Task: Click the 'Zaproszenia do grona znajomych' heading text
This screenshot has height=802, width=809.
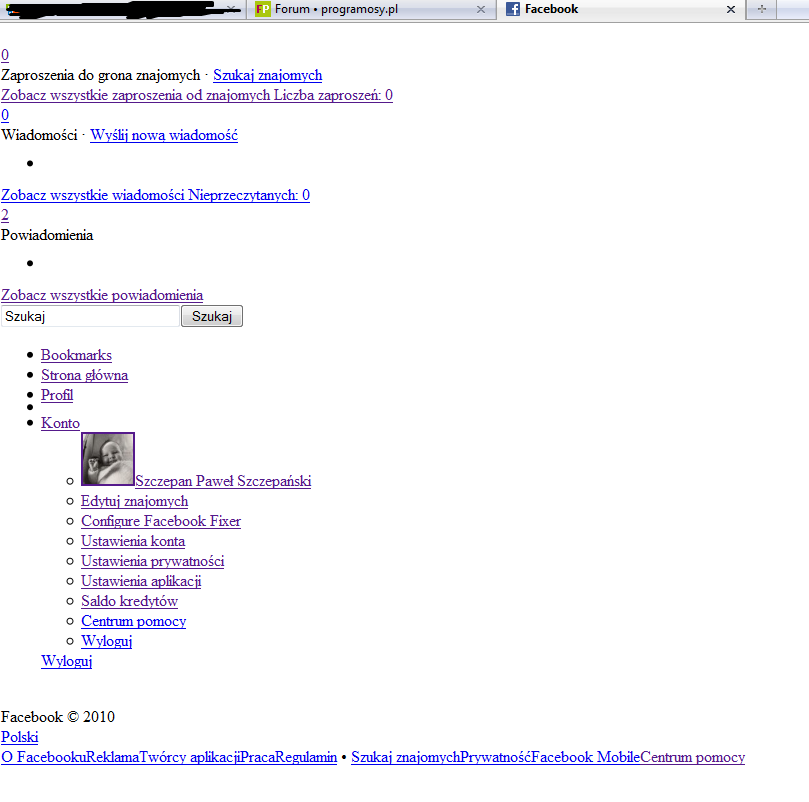Action: pos(101,75)
